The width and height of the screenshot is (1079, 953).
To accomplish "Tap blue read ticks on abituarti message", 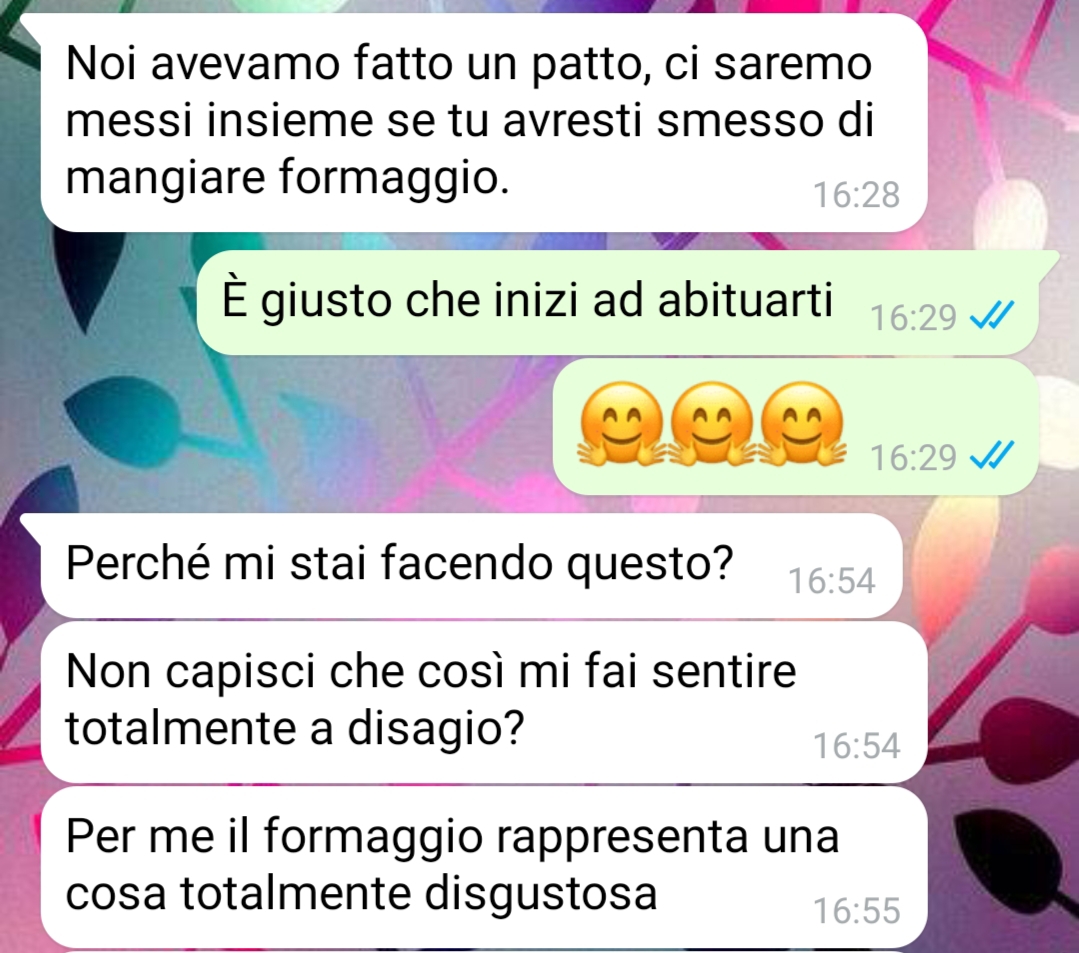I will click(992, 317).
